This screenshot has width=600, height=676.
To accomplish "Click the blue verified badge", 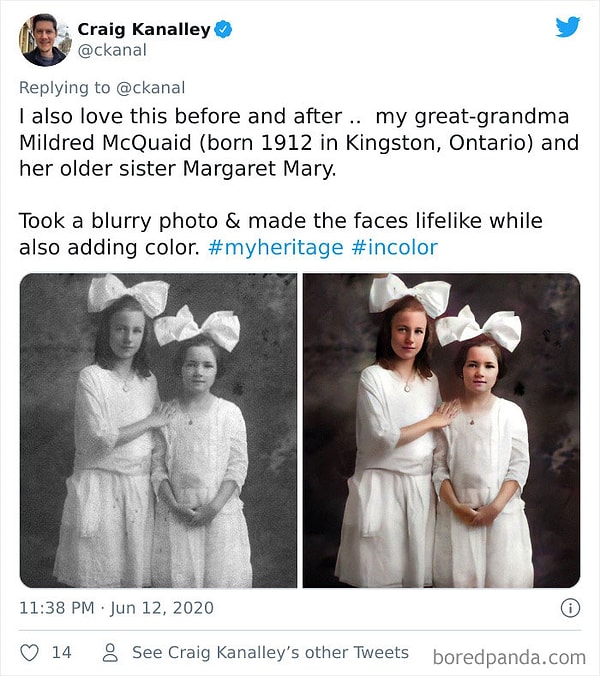I will (224, 29).
